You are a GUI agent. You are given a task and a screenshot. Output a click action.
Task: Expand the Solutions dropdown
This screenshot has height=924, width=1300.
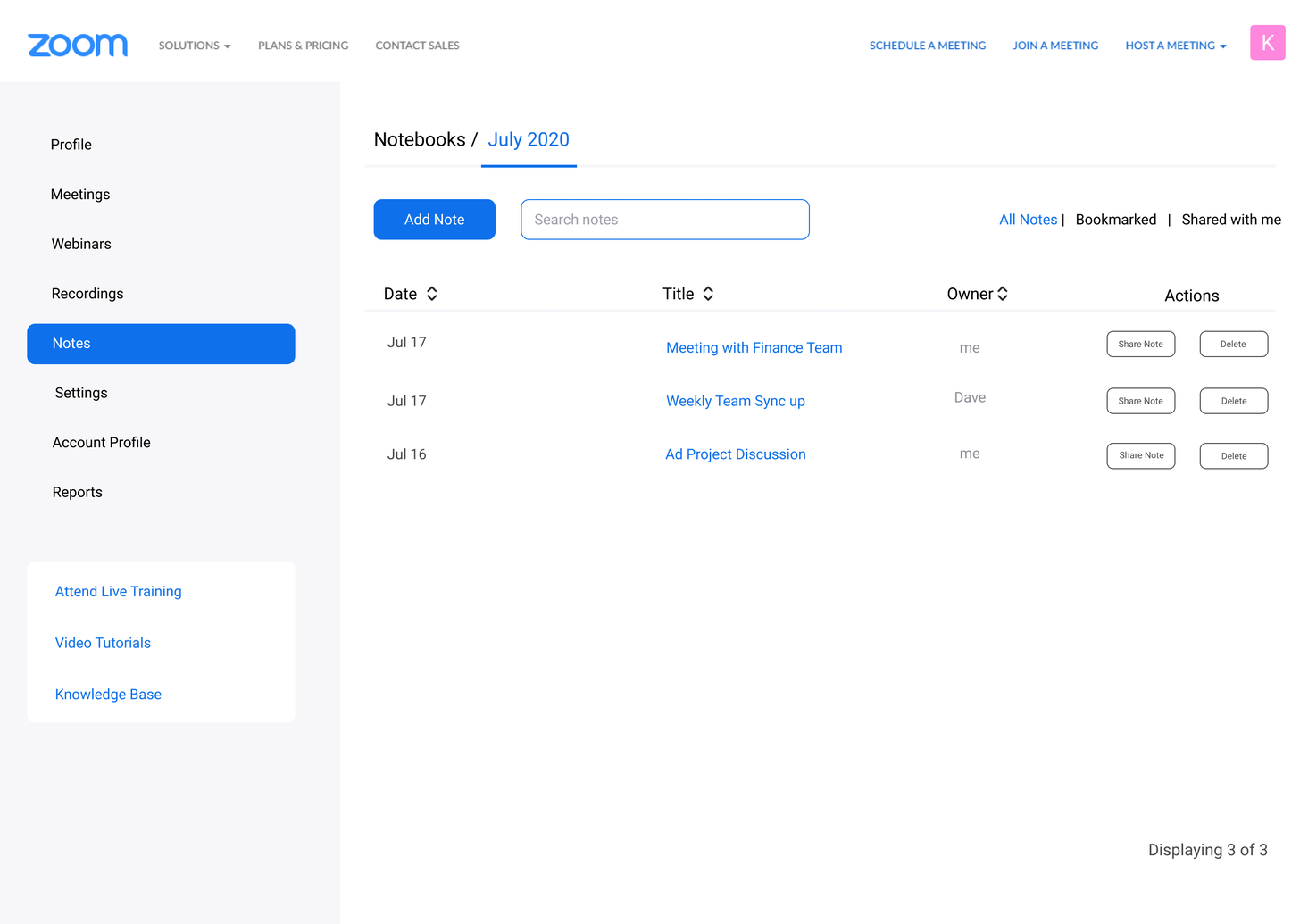(194, 45)
